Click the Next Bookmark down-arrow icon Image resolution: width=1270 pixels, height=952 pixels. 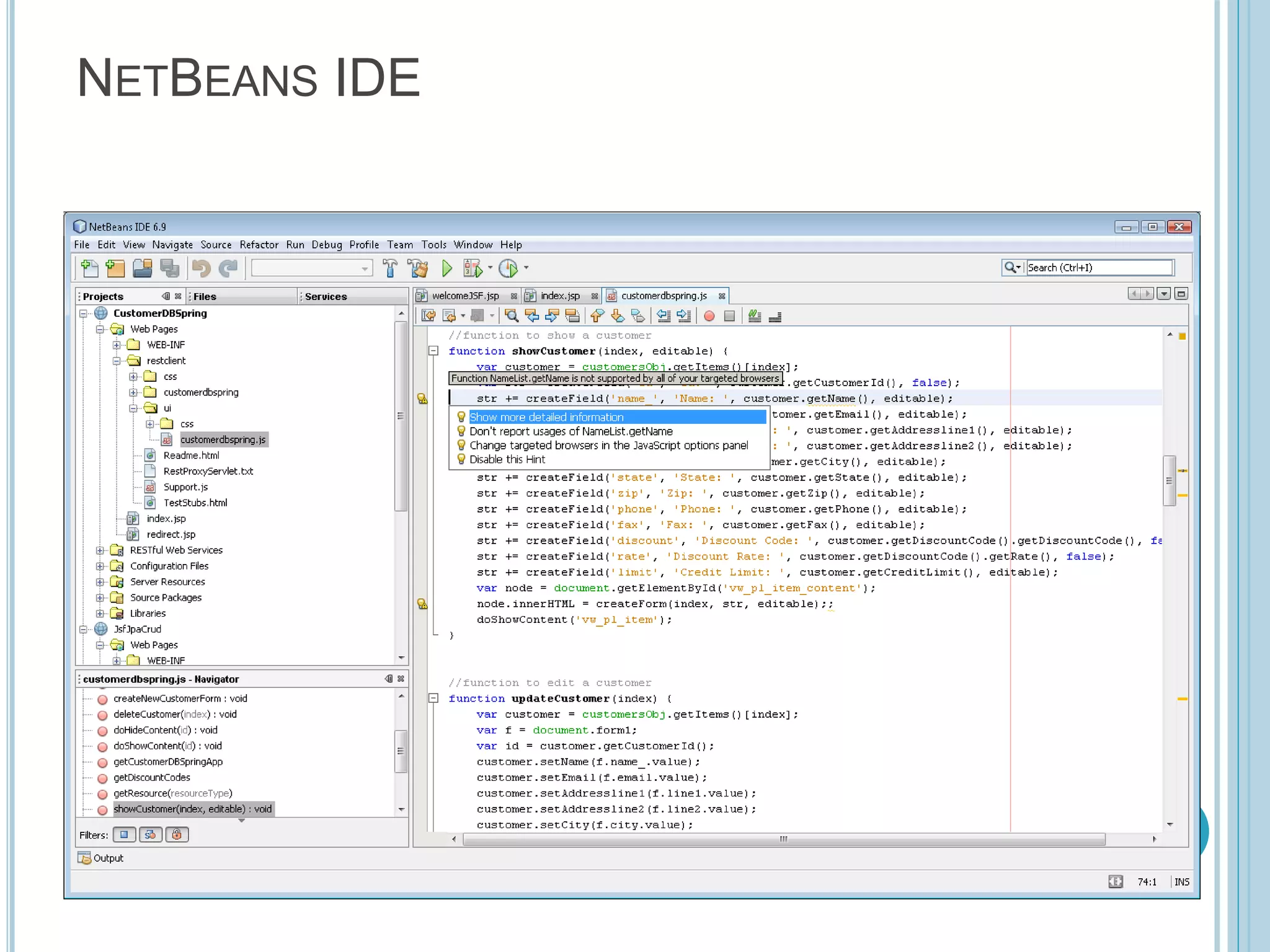click(x=618, y=316)
